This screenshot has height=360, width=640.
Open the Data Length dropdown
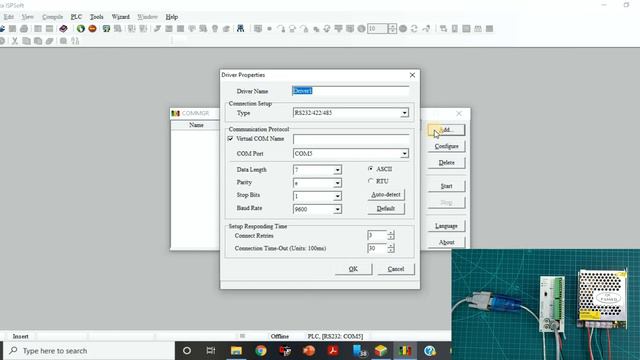point(338,170)
